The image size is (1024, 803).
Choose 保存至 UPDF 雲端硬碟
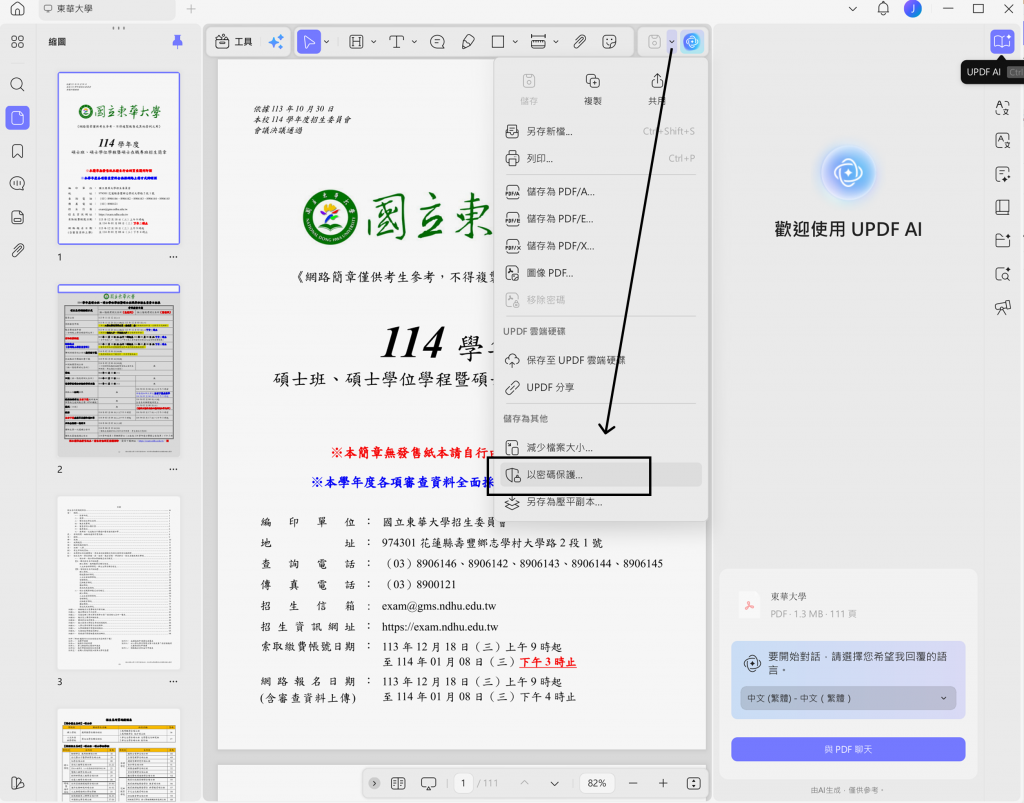(600, 360)
